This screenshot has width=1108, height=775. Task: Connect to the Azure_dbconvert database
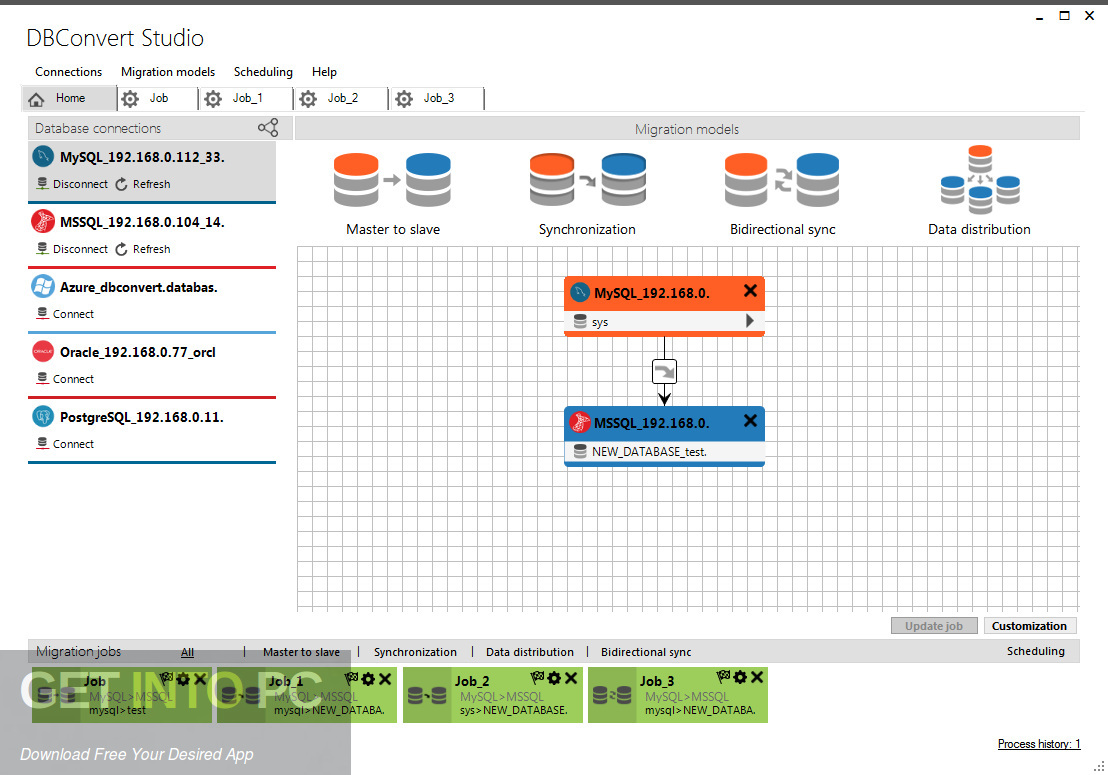coord(65,314)
